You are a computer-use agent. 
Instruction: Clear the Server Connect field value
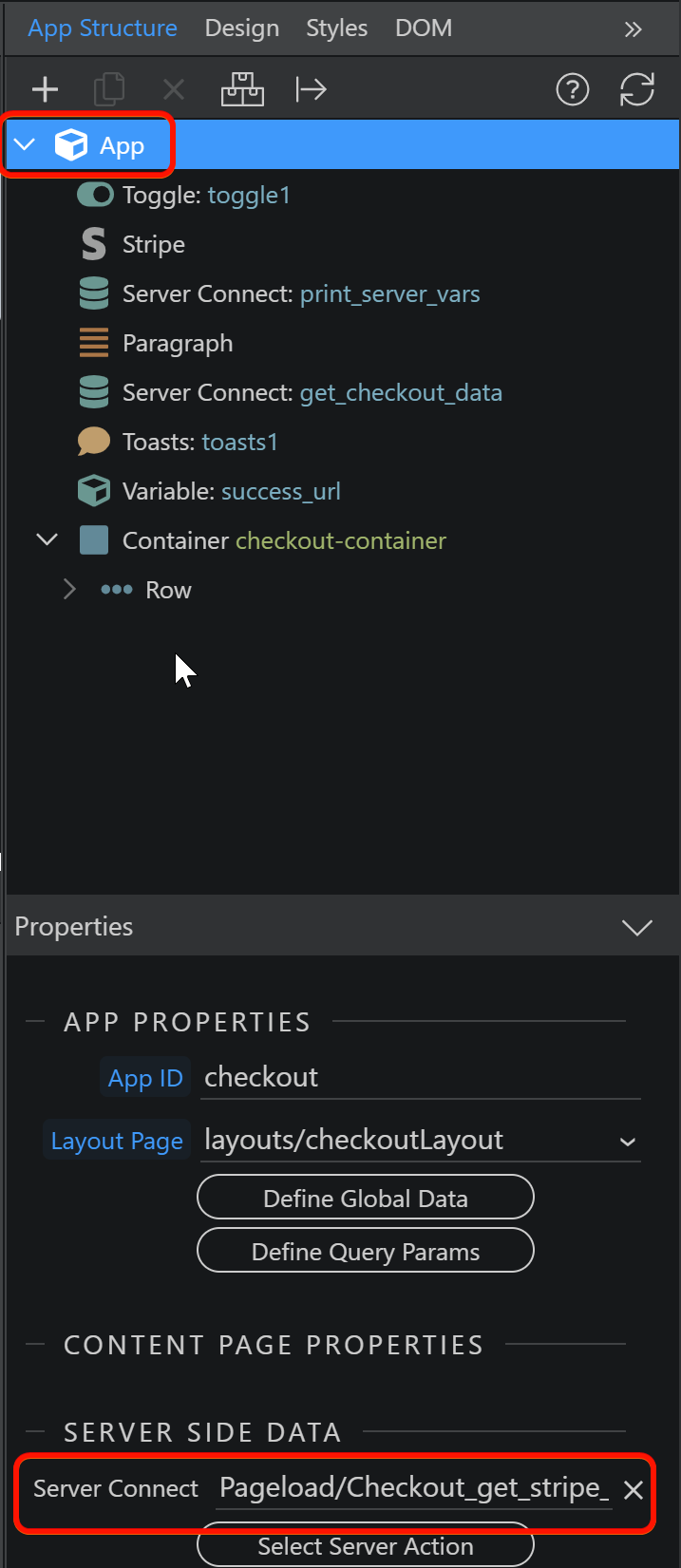click(x=634, y=1490)
